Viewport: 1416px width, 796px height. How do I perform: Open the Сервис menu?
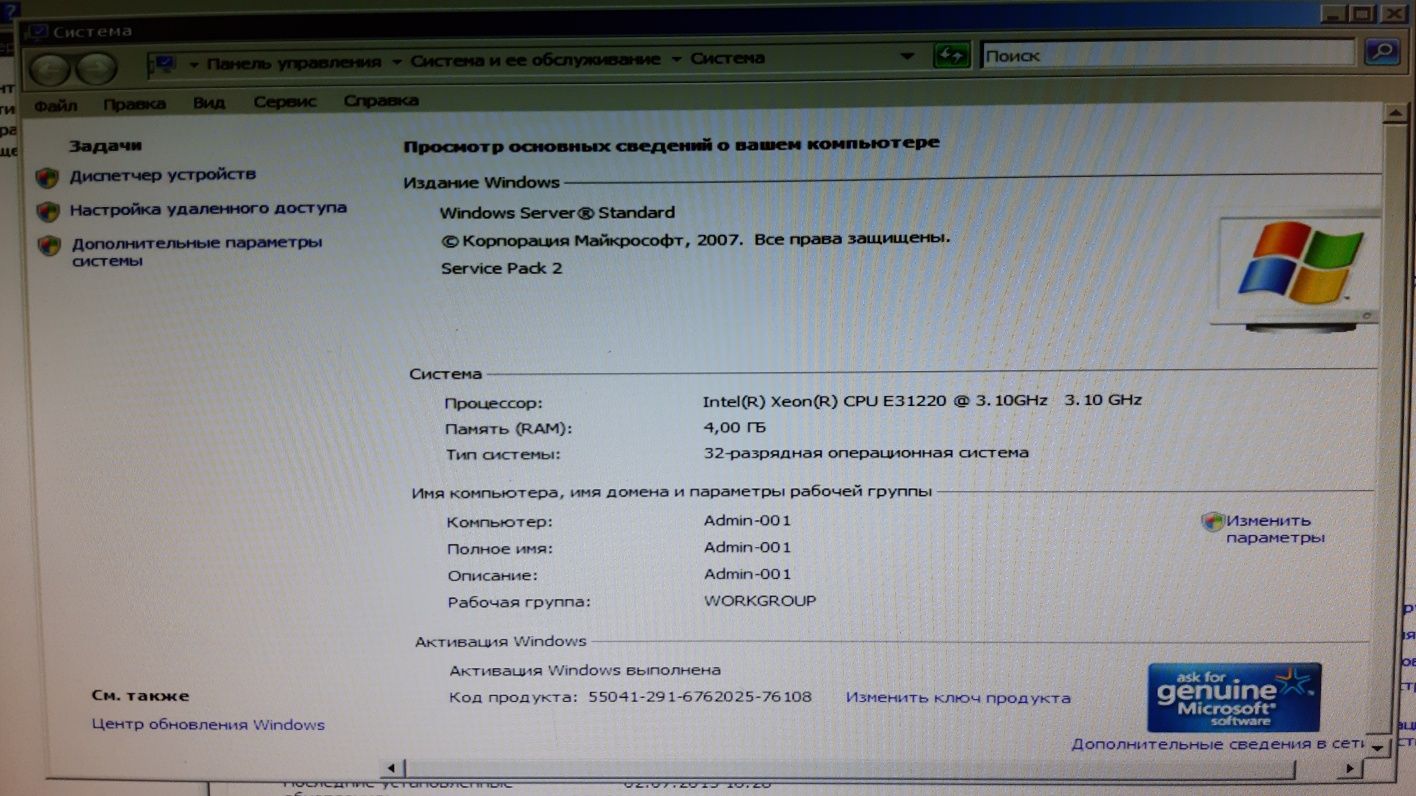(x=285, y=101)
